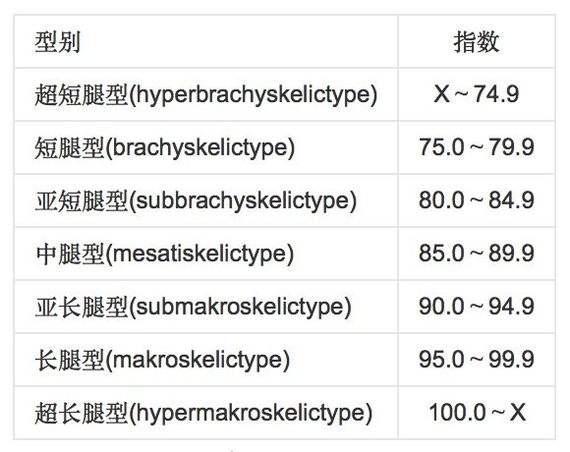The height and width of the screenshot is (452, 570).
Task: Click the 型别 column header
Action: [57, 42]
